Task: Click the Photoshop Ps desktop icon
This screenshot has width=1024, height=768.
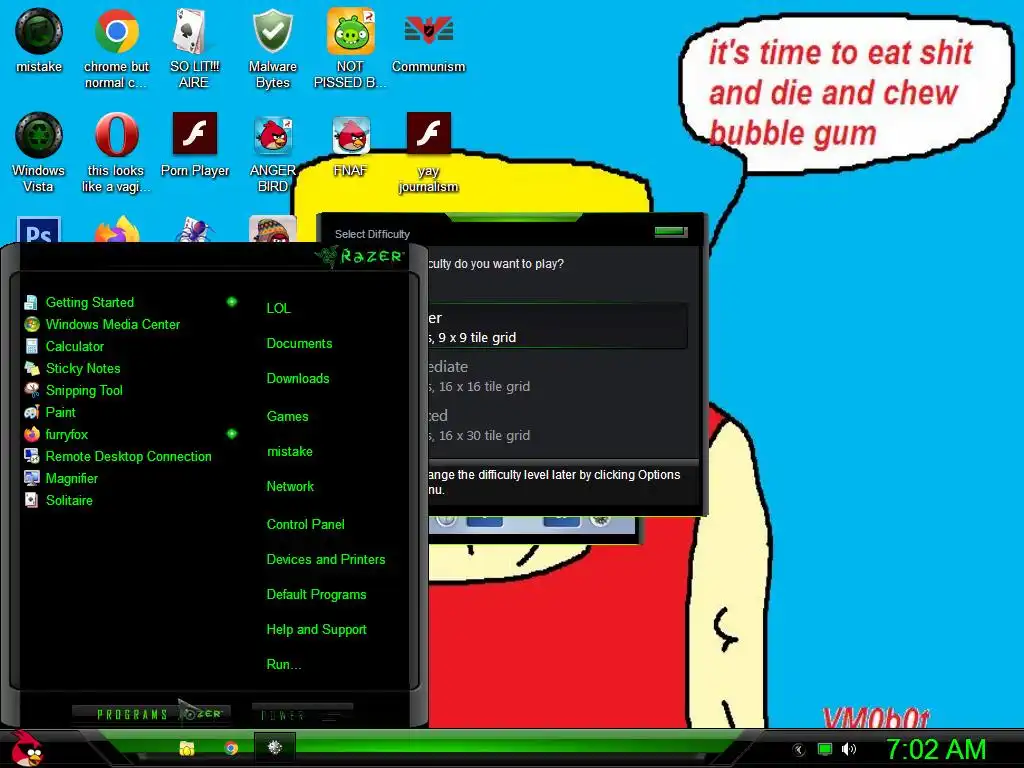Action: click(x=39, y=230)
